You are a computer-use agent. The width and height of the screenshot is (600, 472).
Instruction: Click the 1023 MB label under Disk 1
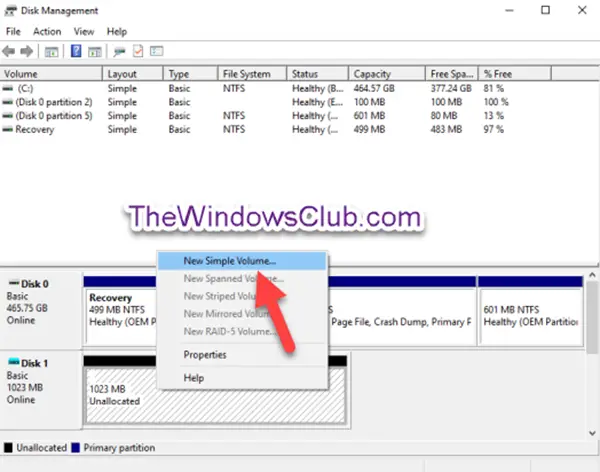pos(24,387)
